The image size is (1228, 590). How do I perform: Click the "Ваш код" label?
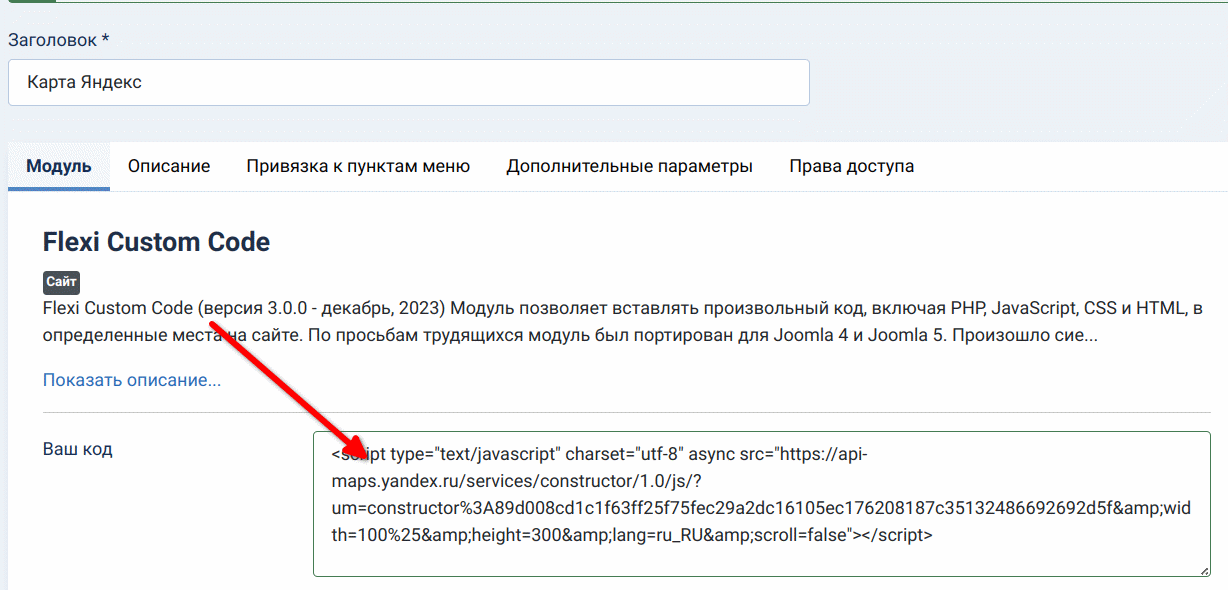78,449
